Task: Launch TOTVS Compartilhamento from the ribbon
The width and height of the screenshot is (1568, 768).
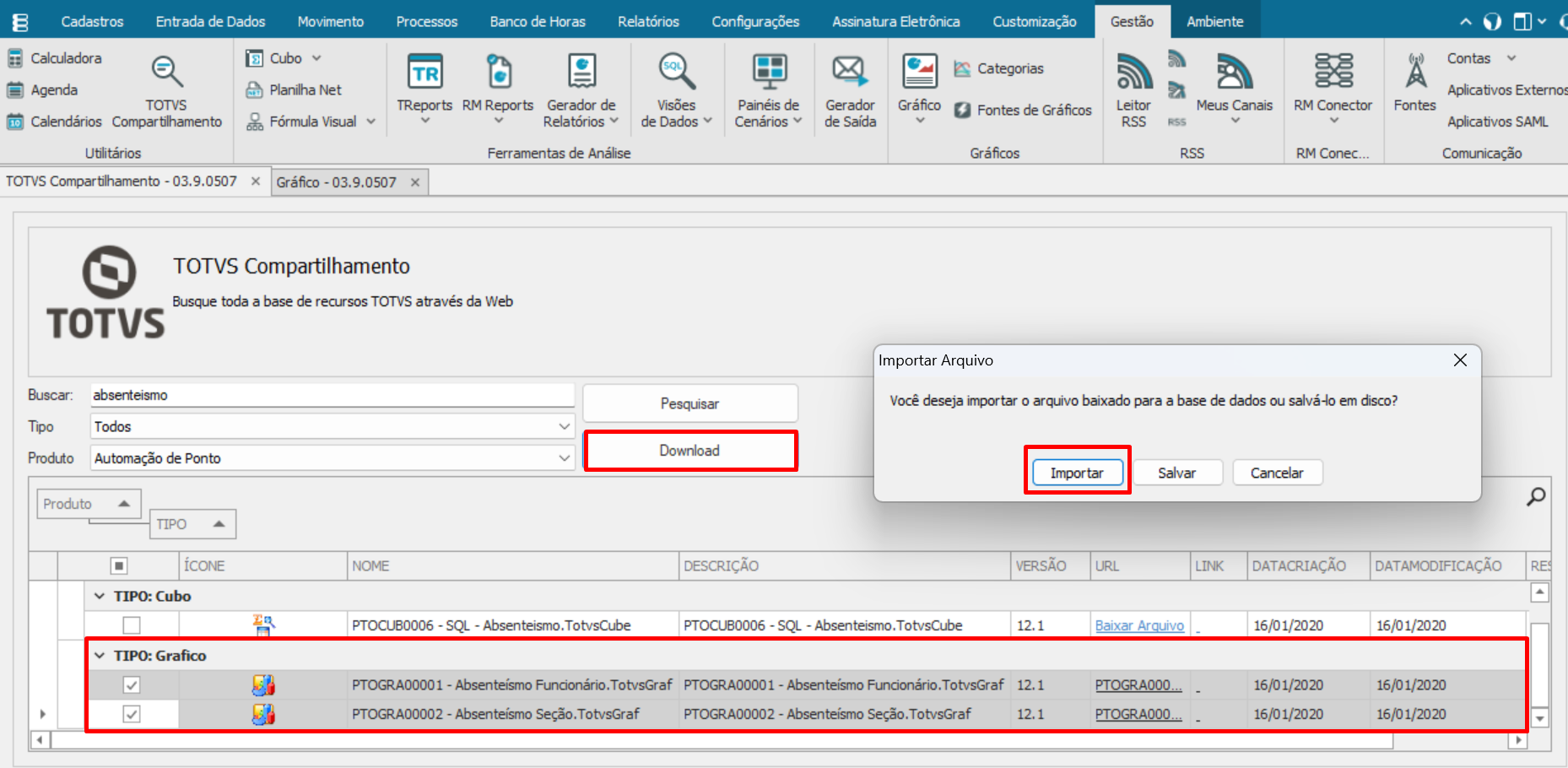Action: pyautogui.click(x=167, y=91)
